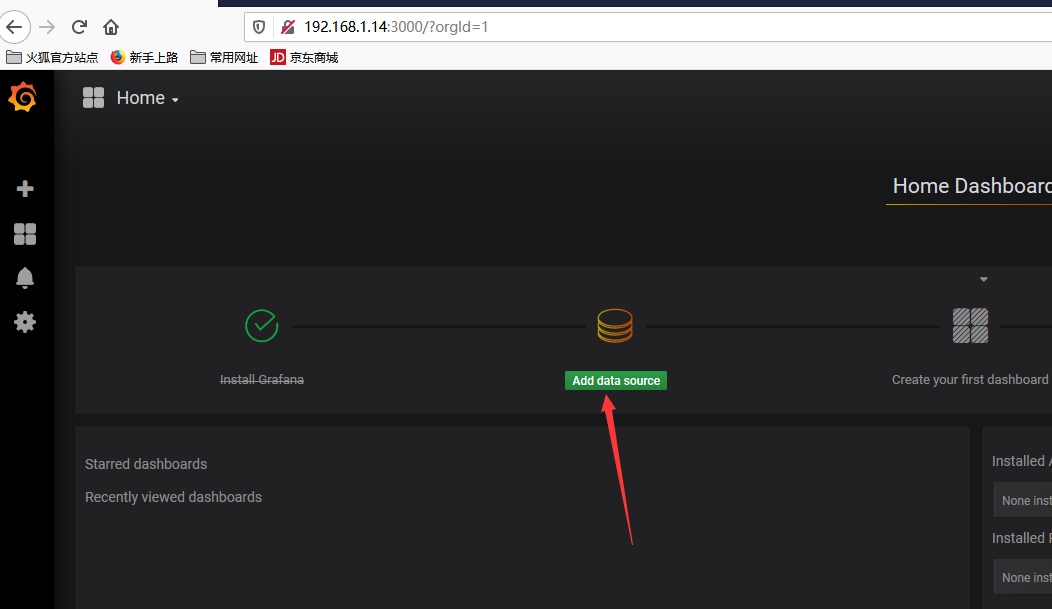This screenshot has width=1052, height=609.
Task: Open the 新手上路 bookmark
Action: 144,58
